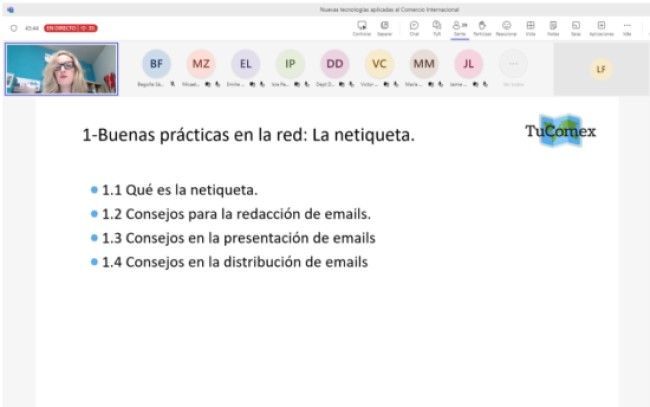Click bullet '1.3 Consejos en la presentación de emails'
Viewport: 650px width, 407px height.
pyautogui.click(x=239, y=238)
